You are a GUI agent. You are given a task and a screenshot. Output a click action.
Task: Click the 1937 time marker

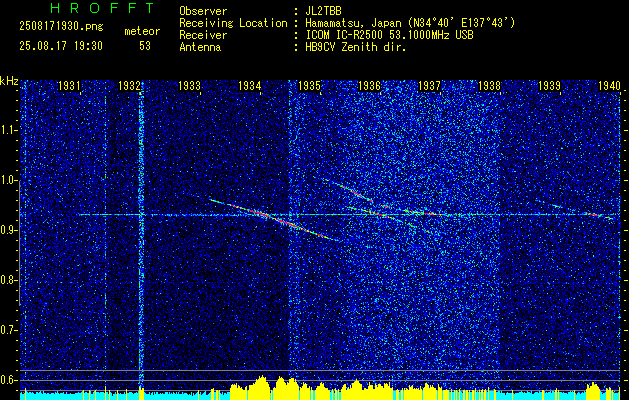click(429, 85)
